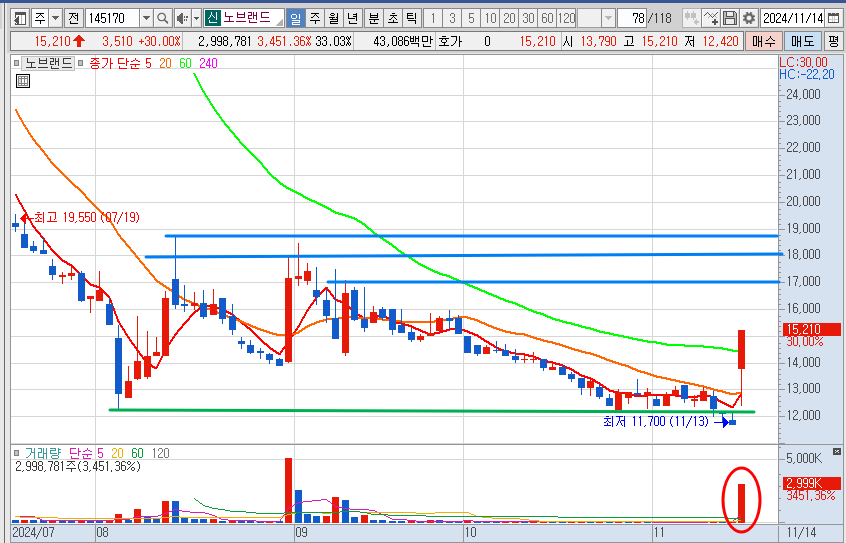
Task: Click the green 신 badge icon
Action: point(212,18)
